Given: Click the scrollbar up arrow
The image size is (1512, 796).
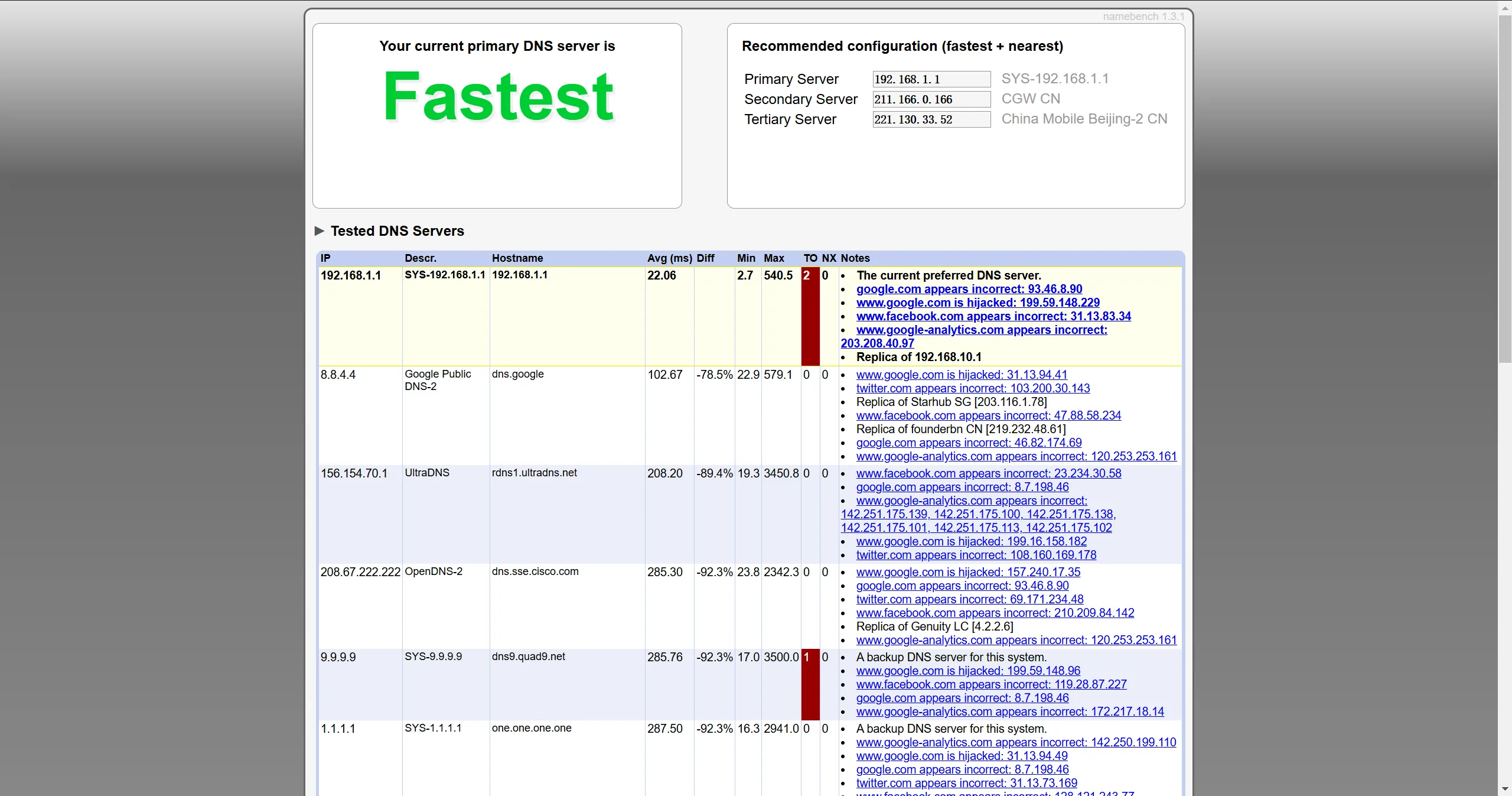Looking at the screenshot, I should [x=1504, y=8].
